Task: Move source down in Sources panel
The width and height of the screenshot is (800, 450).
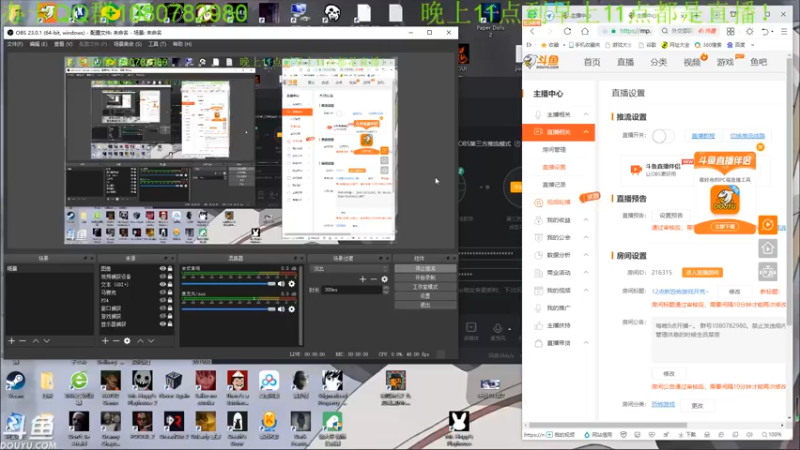Action: pos(151,340)
